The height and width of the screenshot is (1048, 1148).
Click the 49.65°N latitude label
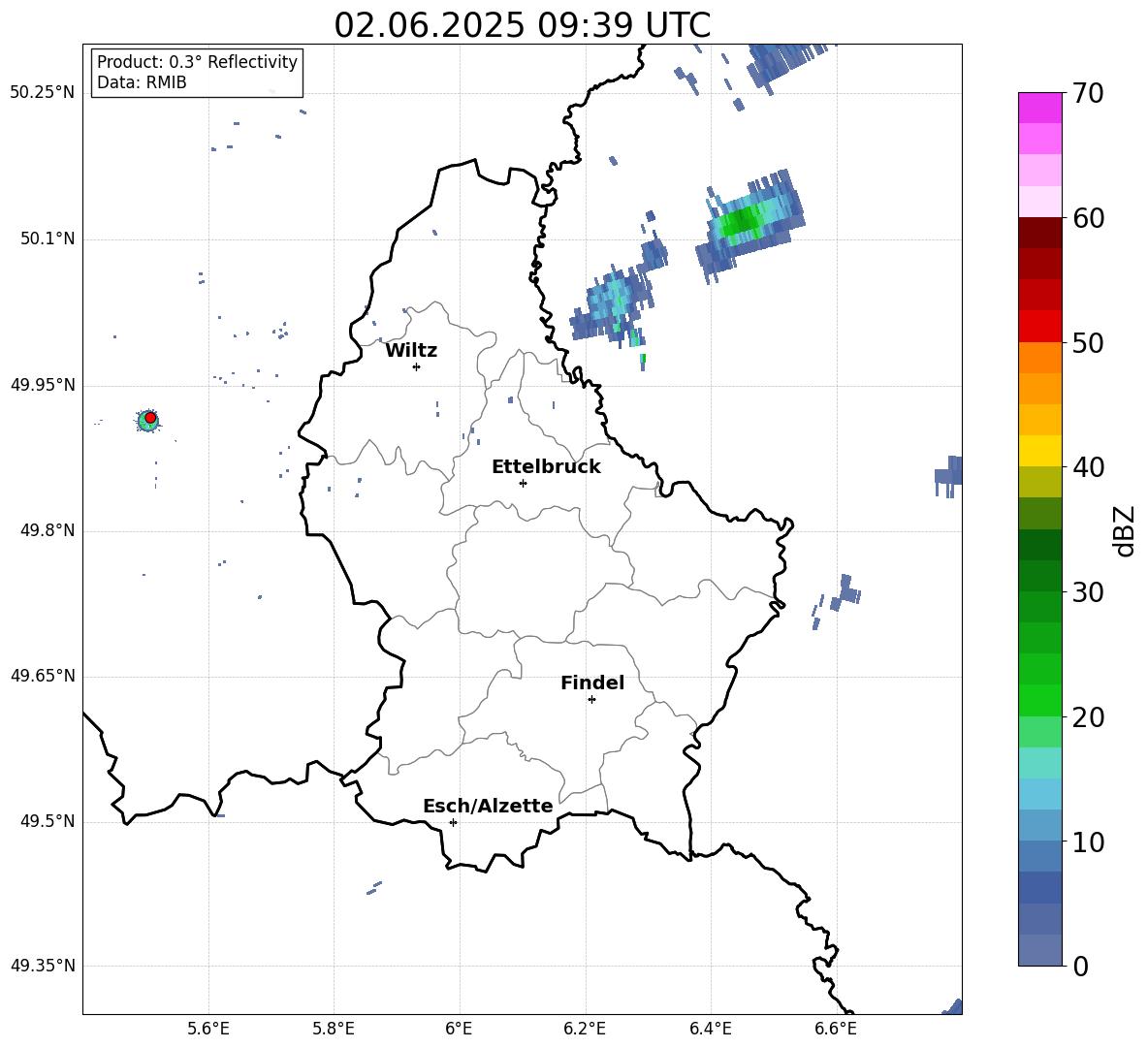click(43, 676)
